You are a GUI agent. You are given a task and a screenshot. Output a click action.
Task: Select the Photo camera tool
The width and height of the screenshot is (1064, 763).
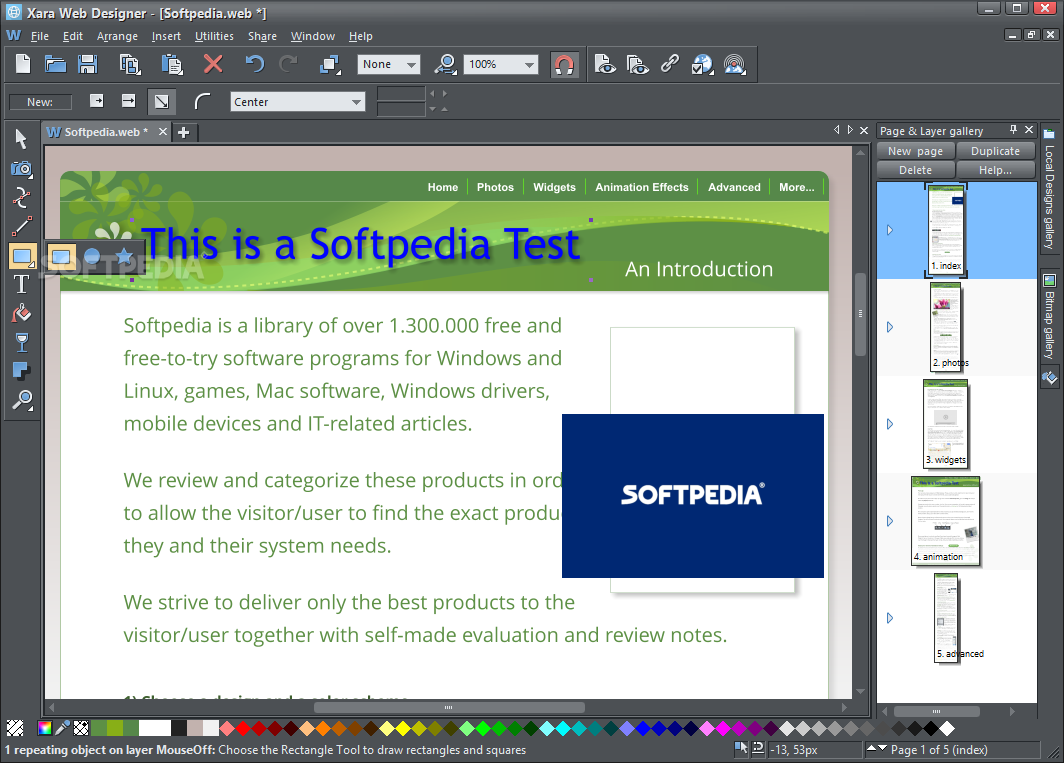coord(21,168)
